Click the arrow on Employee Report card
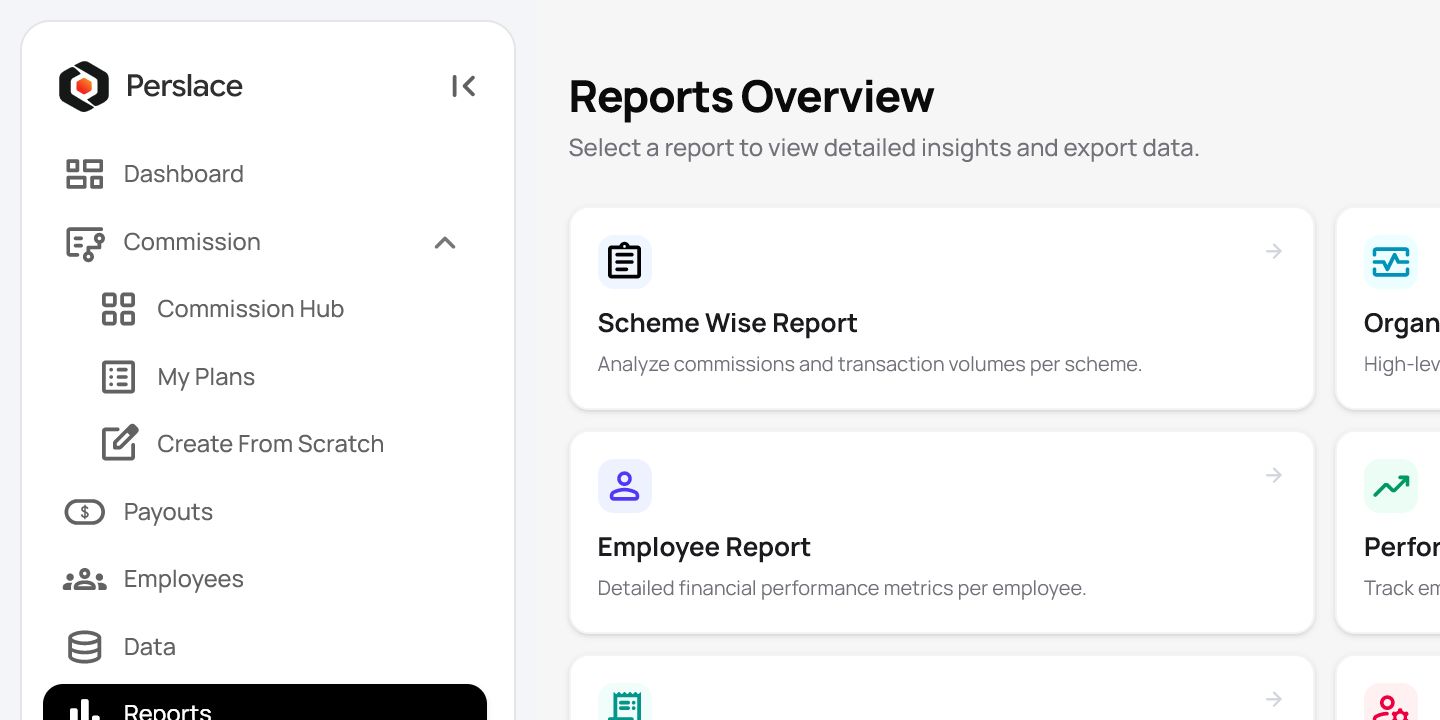Viewport: 1440px width, 720px height. (1273, 475)
